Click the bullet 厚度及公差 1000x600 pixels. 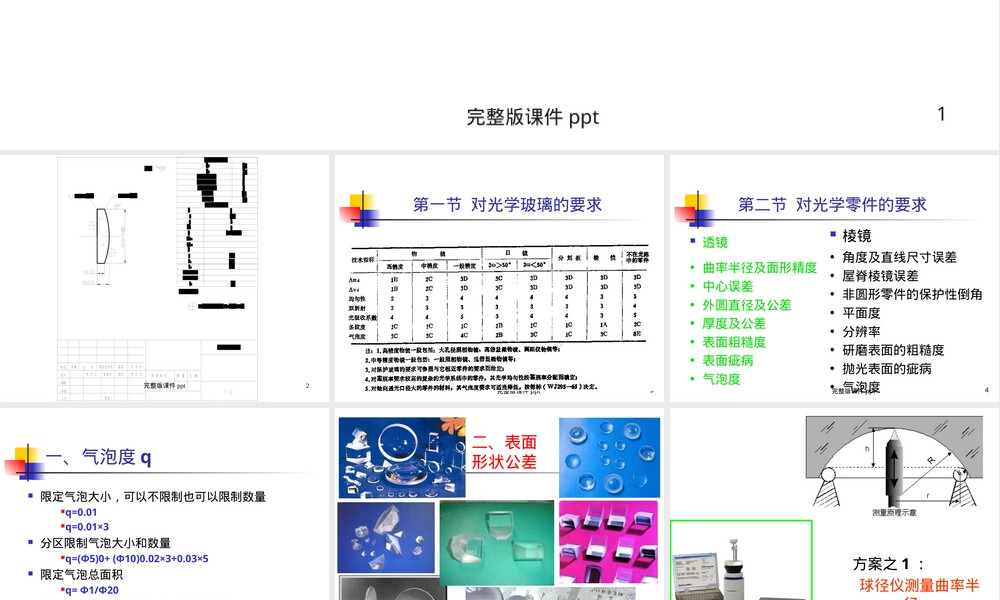(734, 323)
